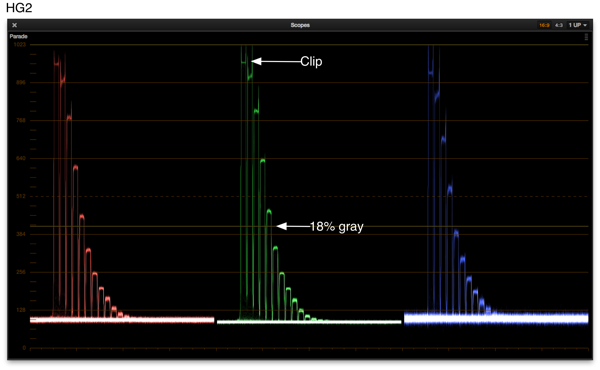Select the Parade scope type label
The image size is (600, 370).
pyautogui.click(x=18, y=36)
